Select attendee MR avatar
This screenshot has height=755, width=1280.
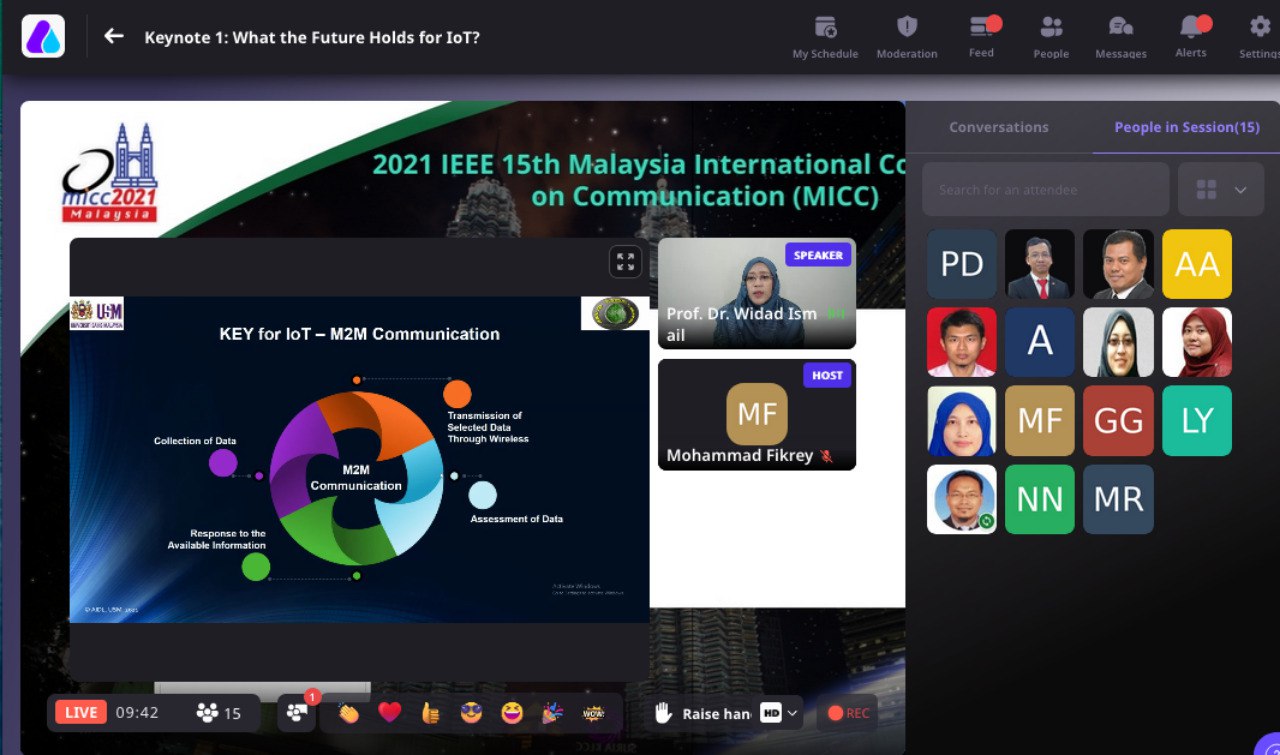[x=1118, y=499]
